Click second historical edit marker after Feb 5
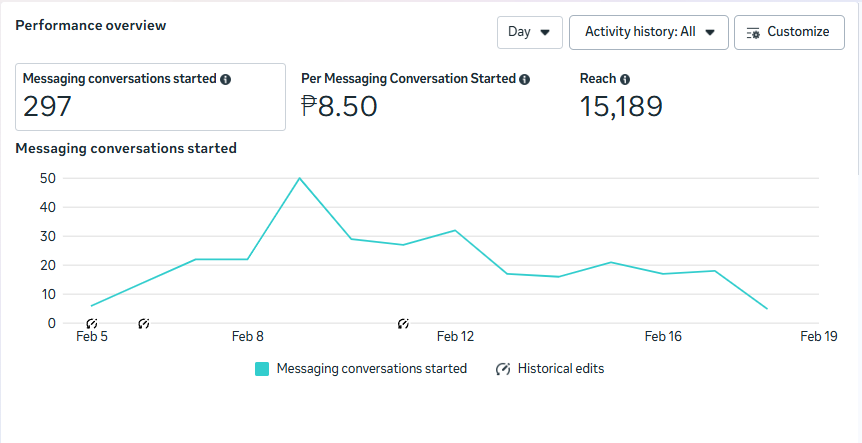The height and width of the screenshot is (443, 862). [x=144, y=324]
